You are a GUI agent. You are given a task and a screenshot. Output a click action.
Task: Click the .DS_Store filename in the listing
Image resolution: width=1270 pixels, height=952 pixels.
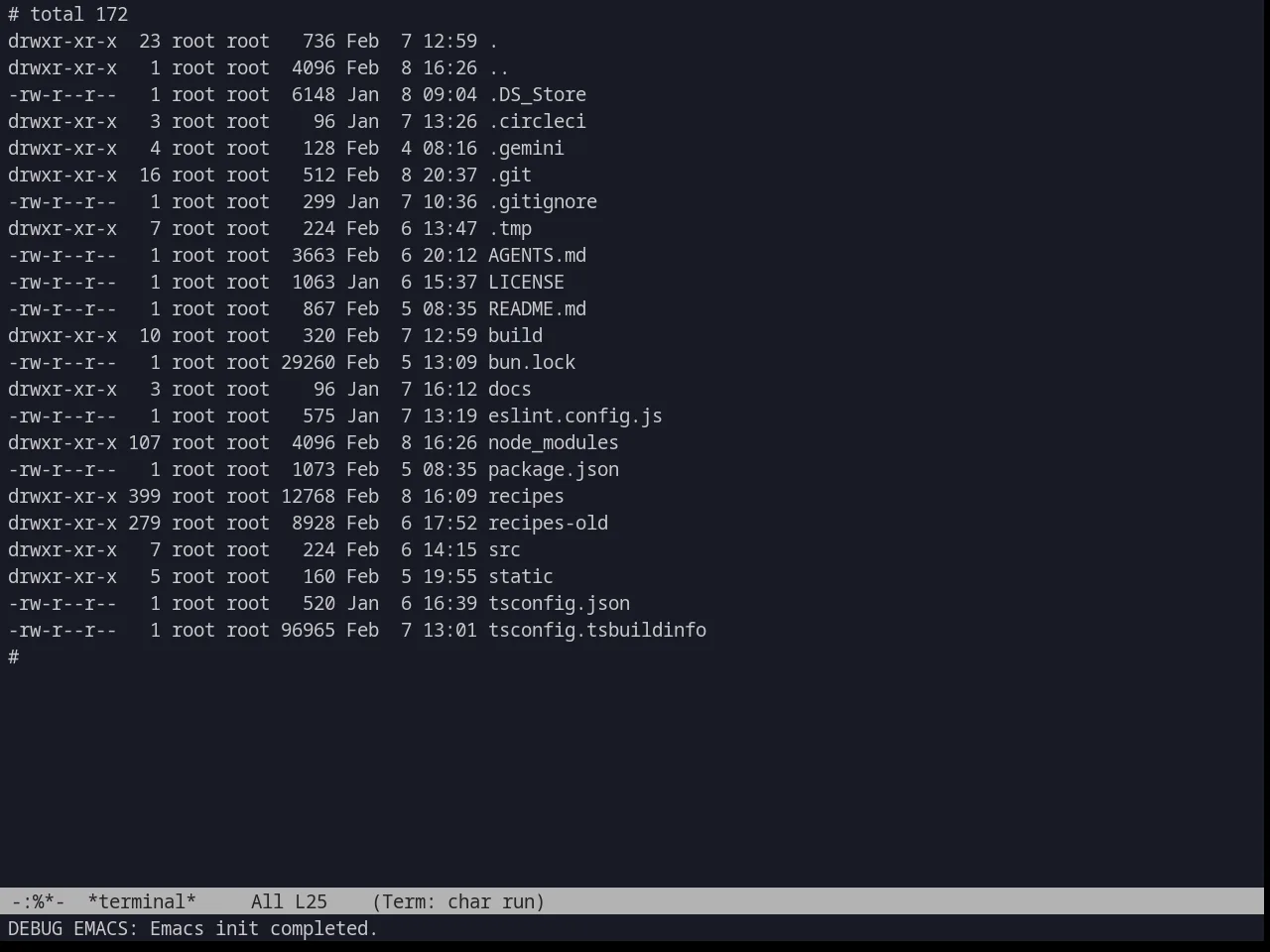(537, 94)
